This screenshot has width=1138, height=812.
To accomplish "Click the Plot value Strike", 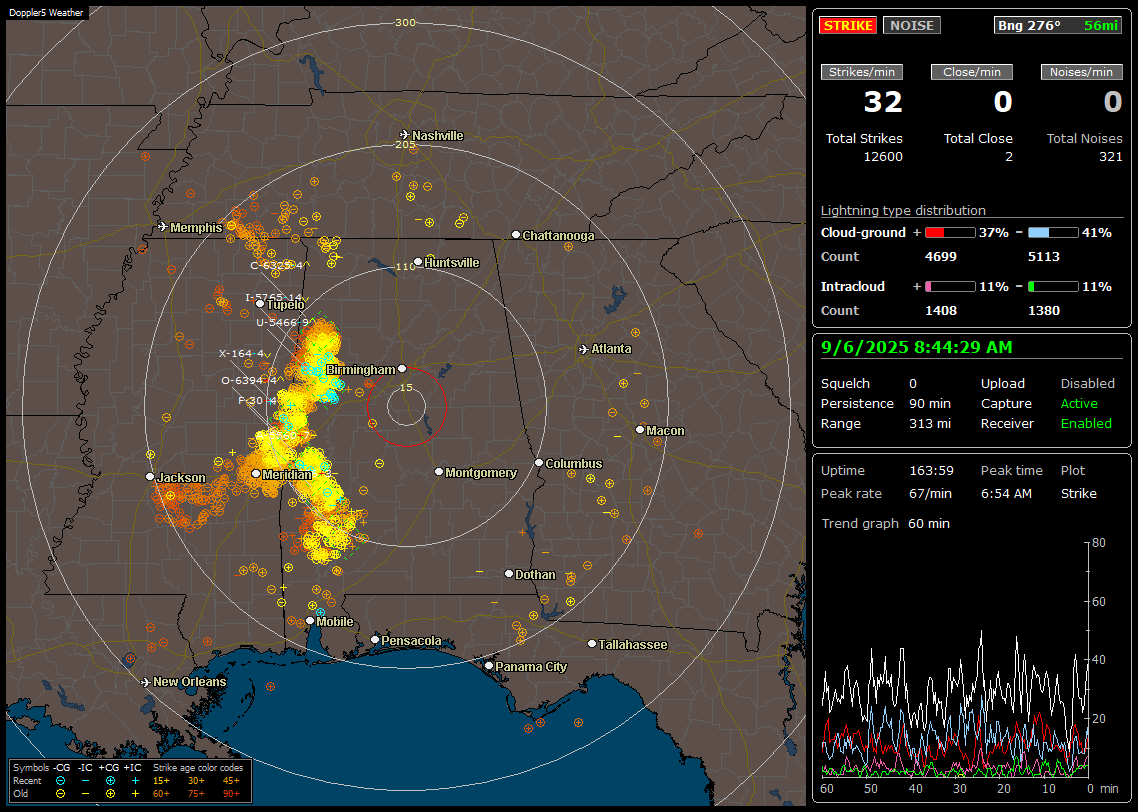I will pos(1078,493).
